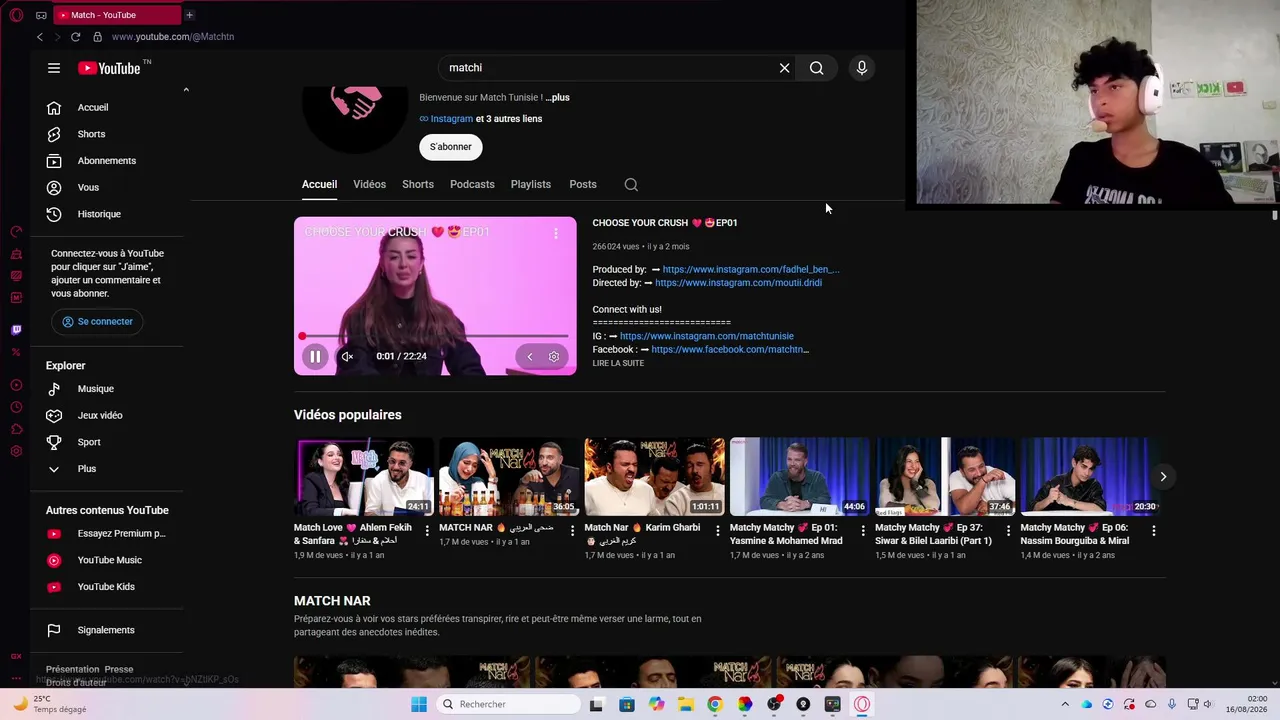This screenshot has height=720, width=1280.
Task: Pause the featured video
Action: [315, 357]
